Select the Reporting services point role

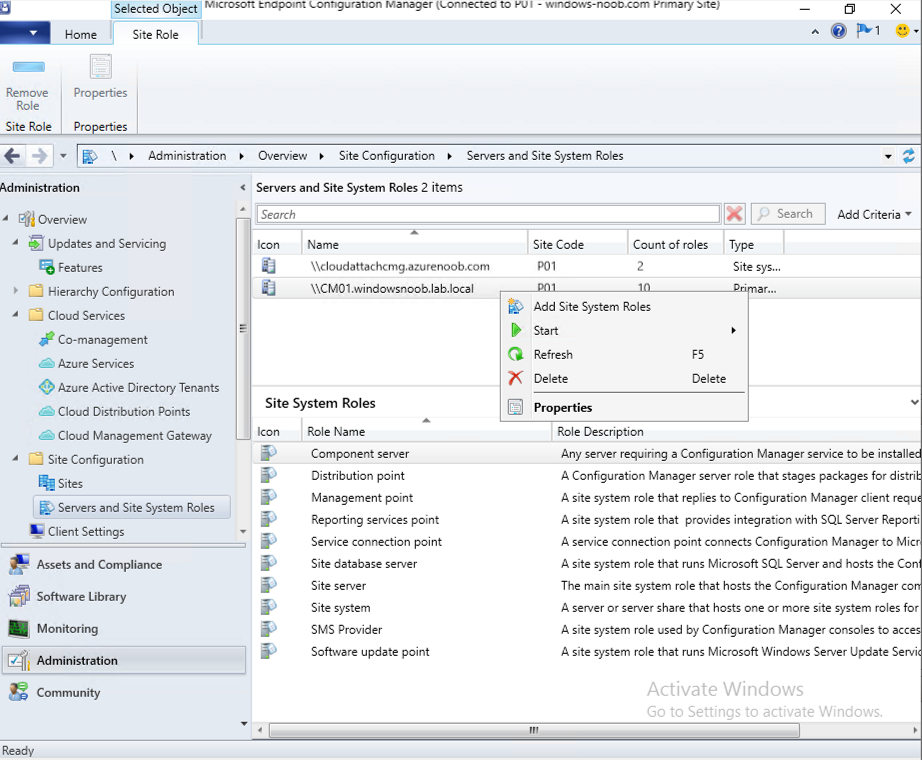click(587, 519)
